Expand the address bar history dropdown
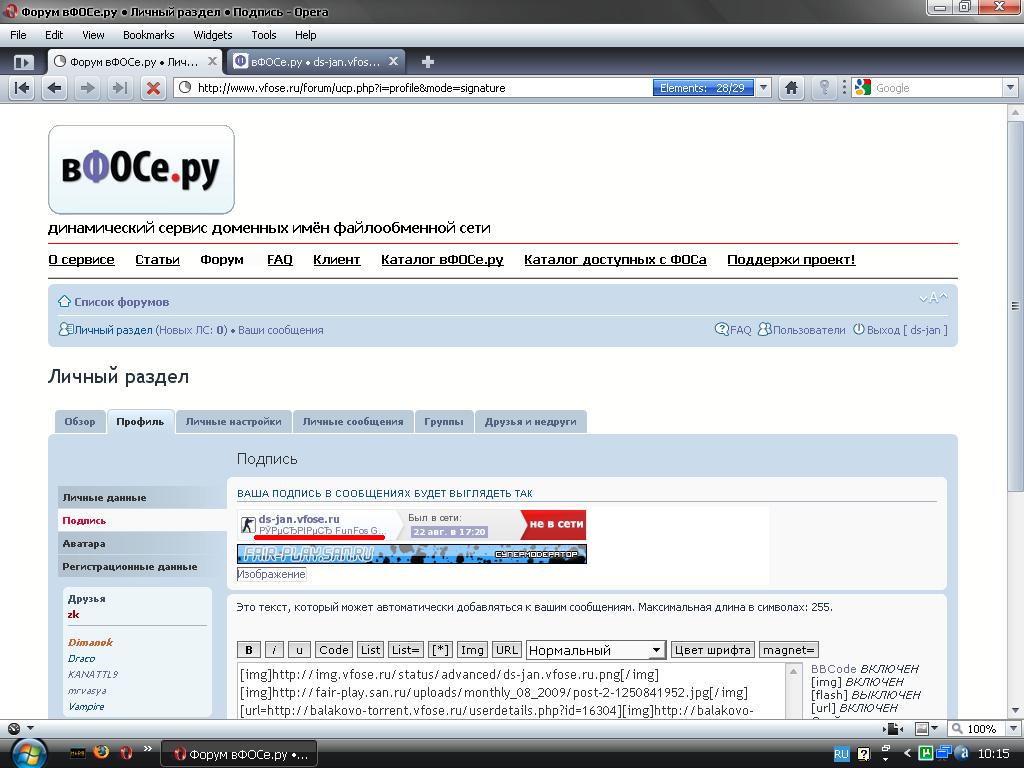This screenshot has width=1024, height=768. click(764, 88)
